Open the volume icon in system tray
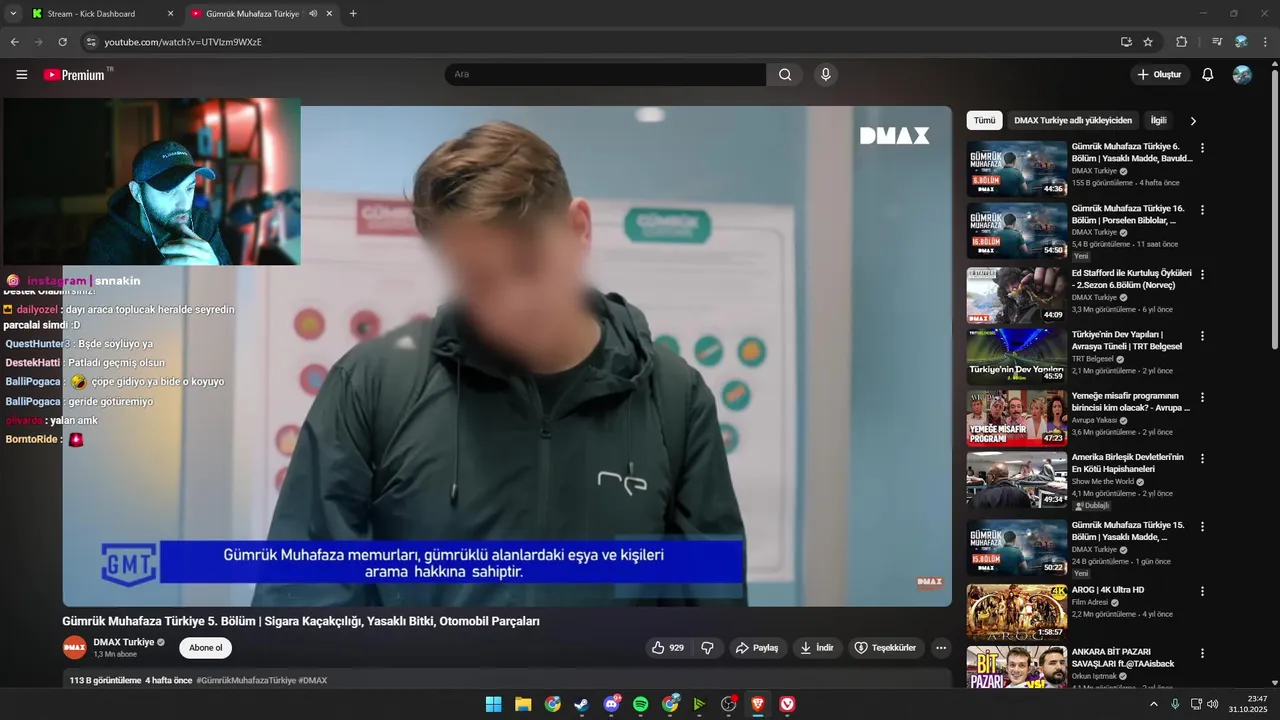The image size is (1280, 720). pyautogui.click(x=1213, y=704)
